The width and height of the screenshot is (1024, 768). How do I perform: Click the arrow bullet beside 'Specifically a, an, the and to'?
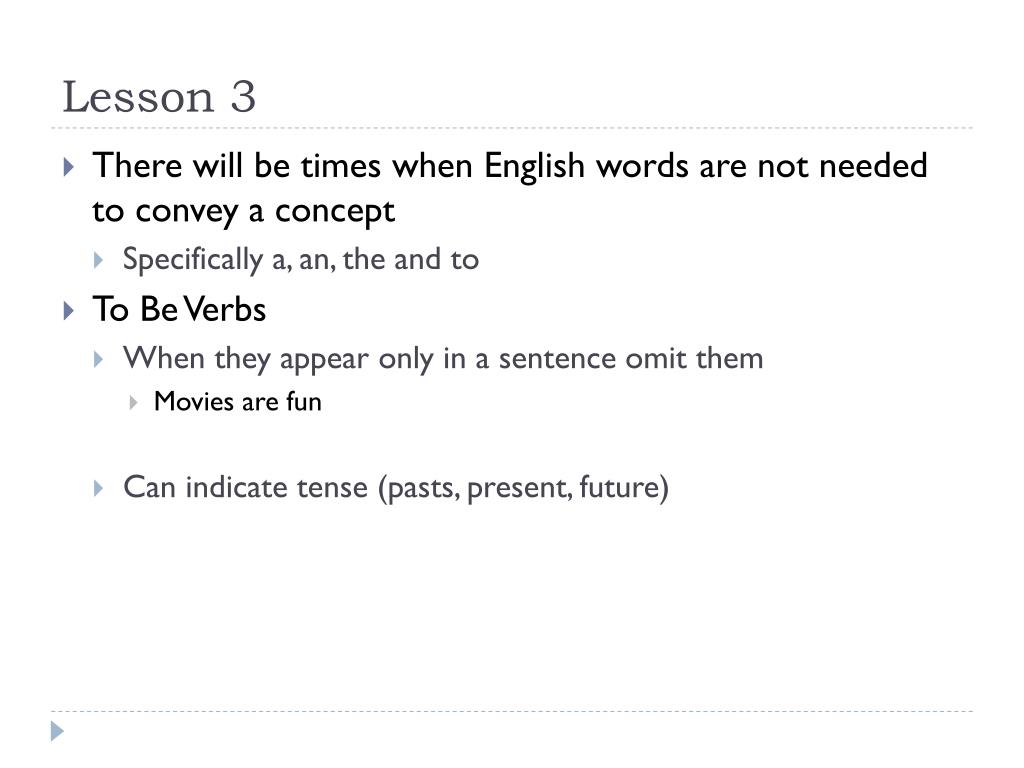tap(99, 261)
